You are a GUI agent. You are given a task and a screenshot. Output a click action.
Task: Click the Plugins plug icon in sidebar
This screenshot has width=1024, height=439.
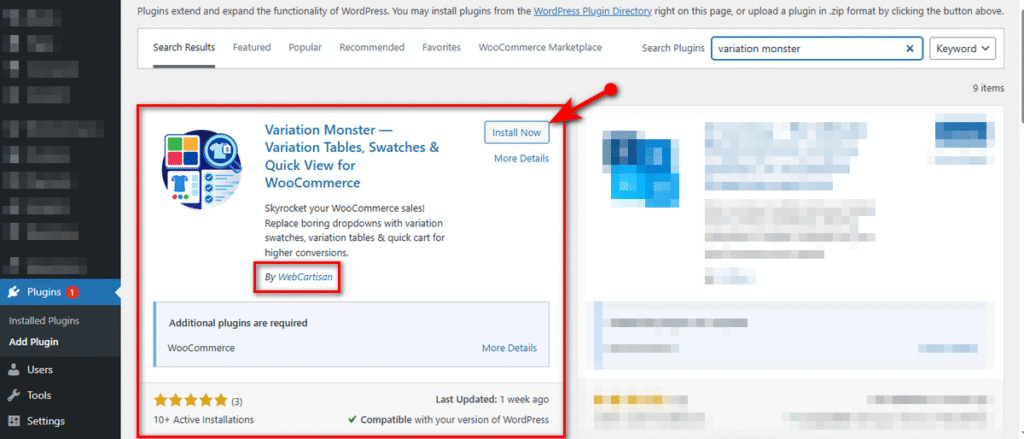[x=15, y=293]
